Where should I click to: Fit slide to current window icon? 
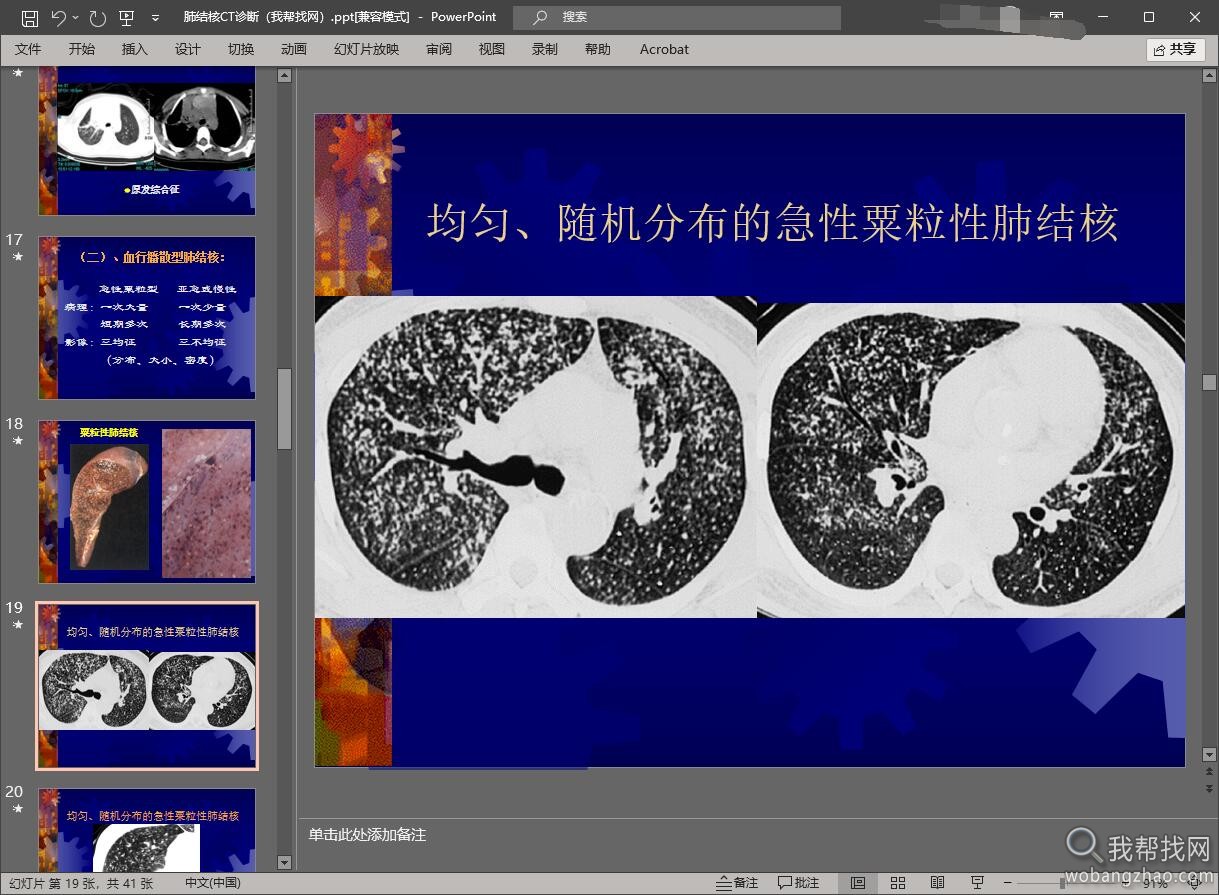click(x=1193, y=883)
